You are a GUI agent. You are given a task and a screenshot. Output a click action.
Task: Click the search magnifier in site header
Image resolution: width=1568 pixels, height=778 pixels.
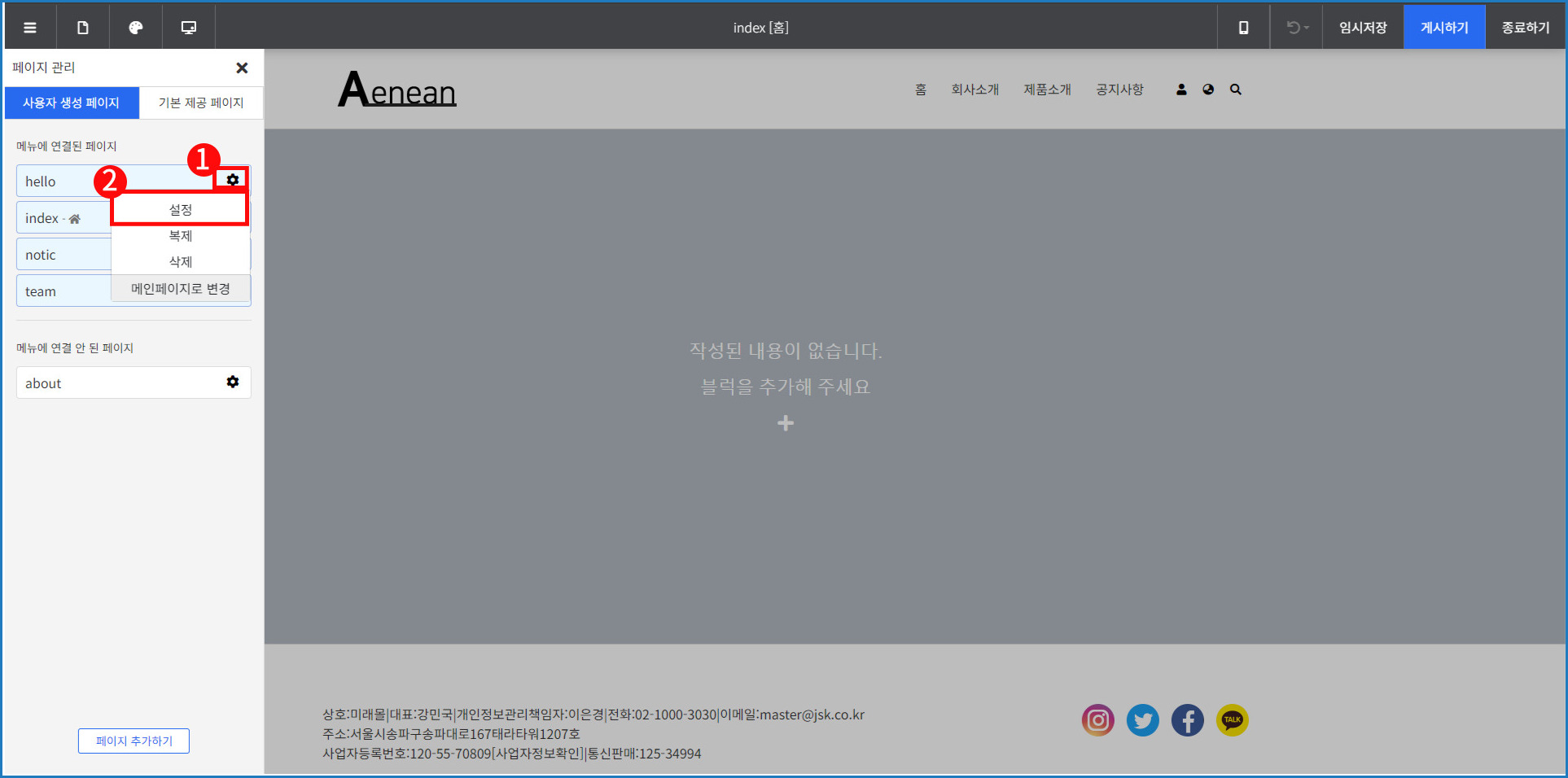click(1236, 90)
